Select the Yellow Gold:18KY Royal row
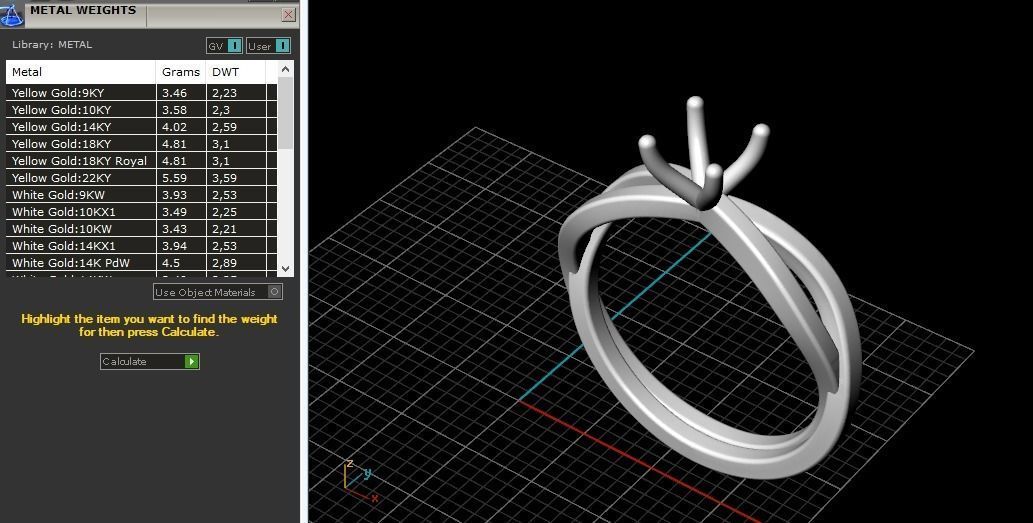The width and height of the screenshot is (1033, 523). pyautogui.click(x=141, y=161)
